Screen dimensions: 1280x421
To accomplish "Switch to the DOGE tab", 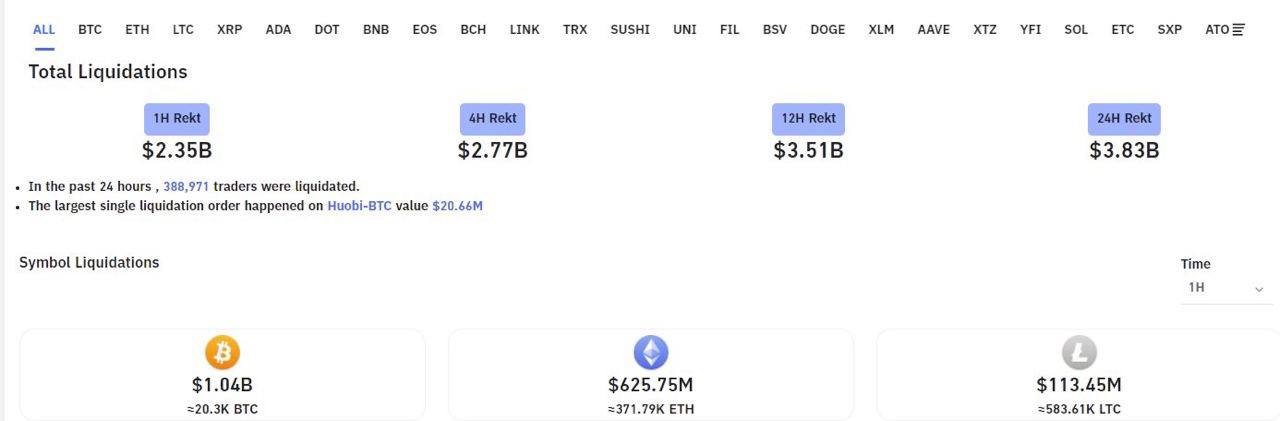I will [827, 30].
